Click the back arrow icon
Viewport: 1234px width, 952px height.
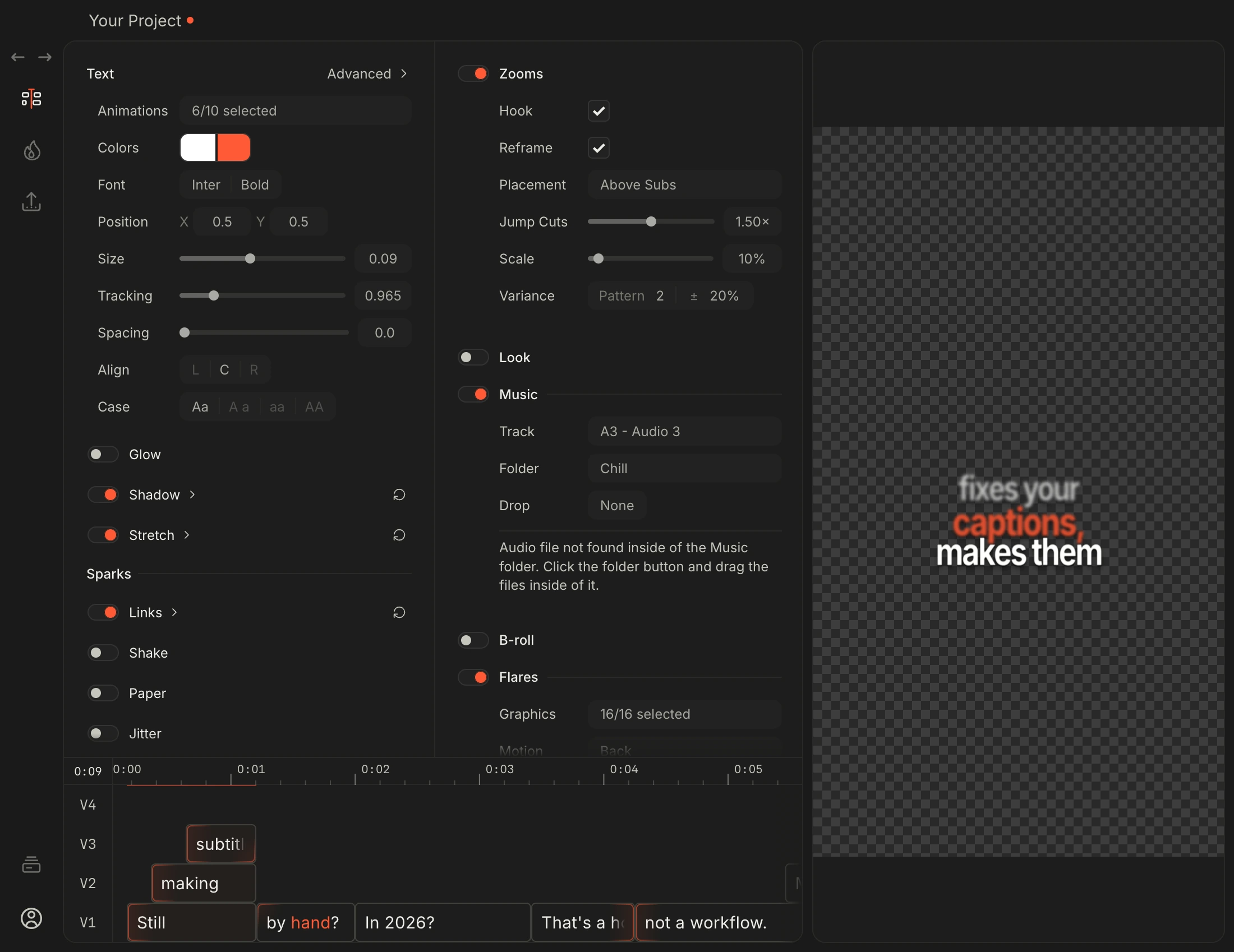pos(17,57)
